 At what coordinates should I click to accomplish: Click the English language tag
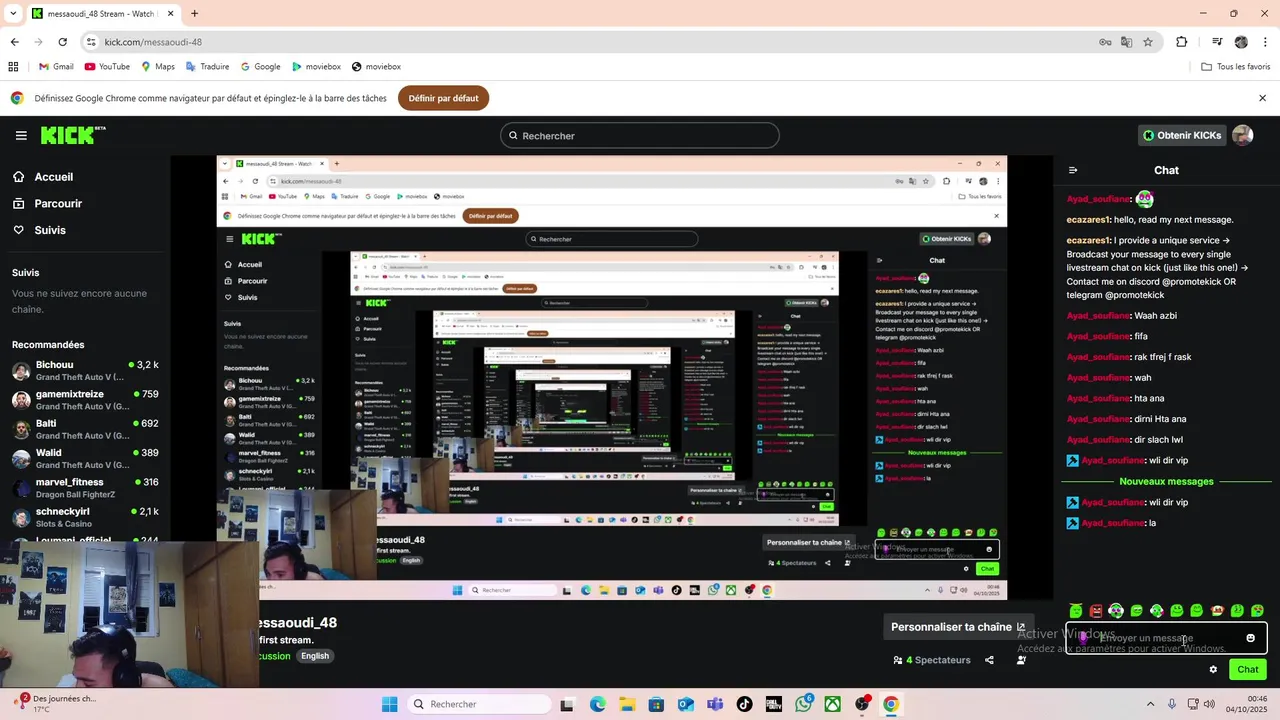pos(315,656)
